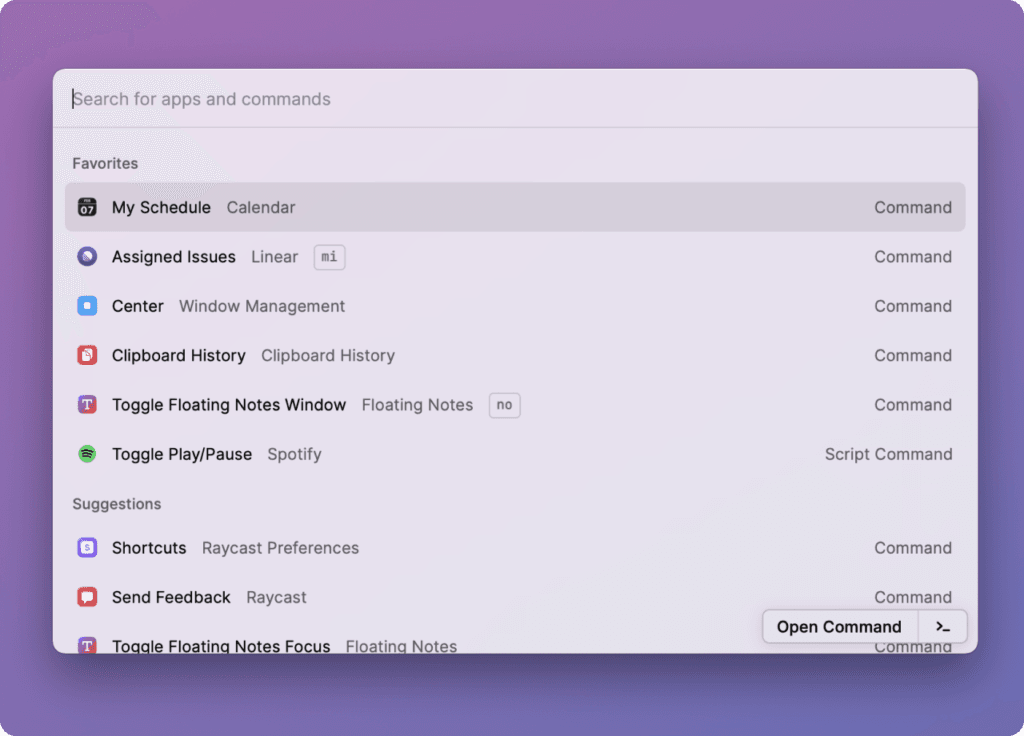Click Floating Notes icon for Toggle Floating Notes Focus
Viewport: 1024px width, 736px height.
tap(87, 645)
